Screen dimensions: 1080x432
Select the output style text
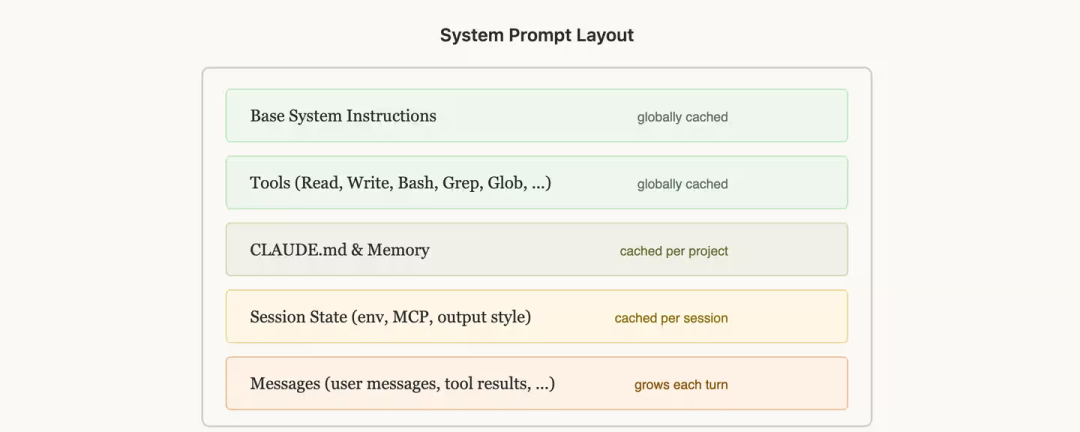[484, 317]
